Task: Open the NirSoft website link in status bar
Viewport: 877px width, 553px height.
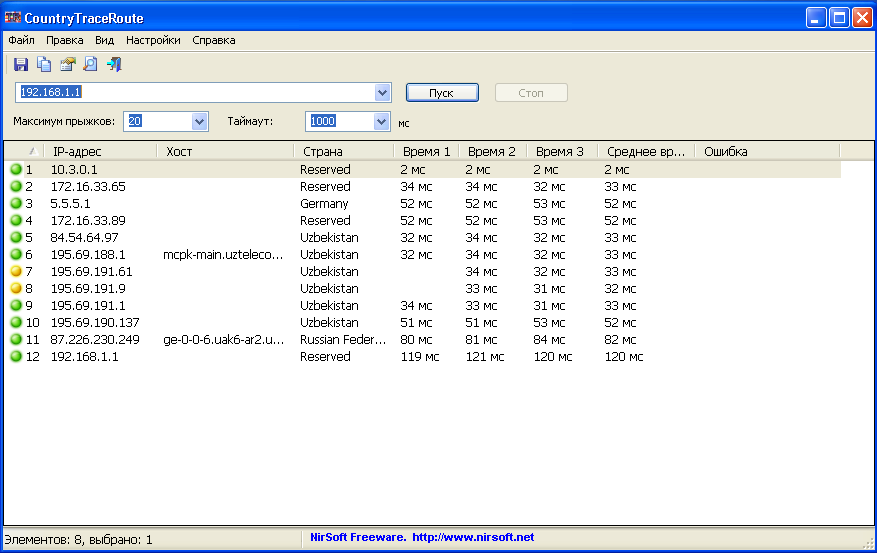Action: (x=473, y=538)
